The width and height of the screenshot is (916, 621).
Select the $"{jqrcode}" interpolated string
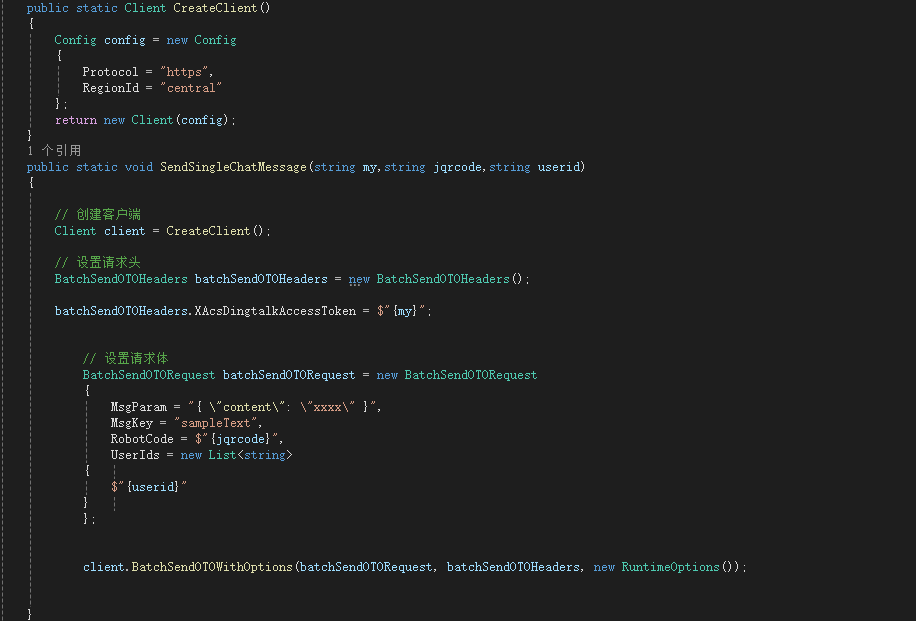pyautogui.click(x=237, y=439)
